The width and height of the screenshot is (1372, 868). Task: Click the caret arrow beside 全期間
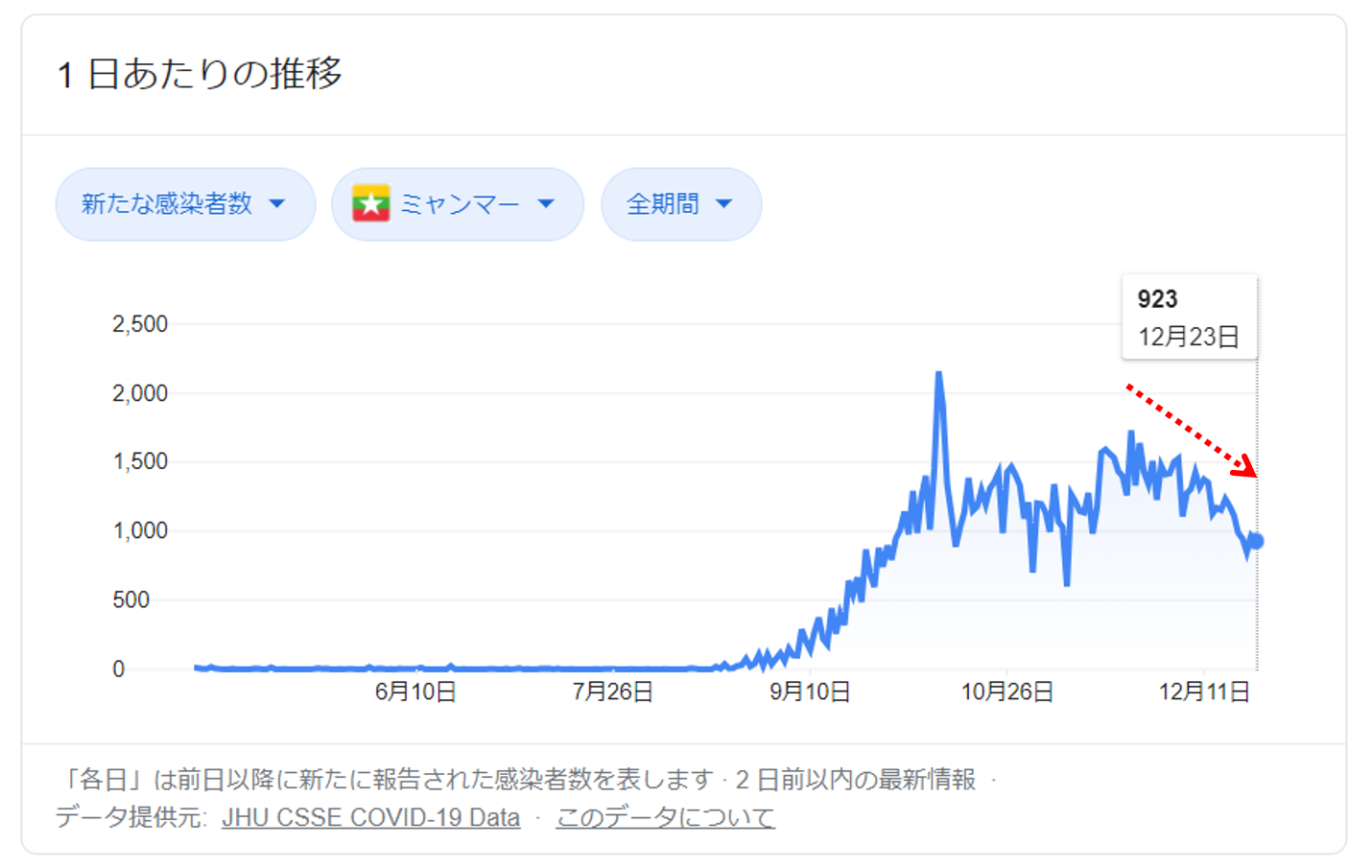(724, 203)
